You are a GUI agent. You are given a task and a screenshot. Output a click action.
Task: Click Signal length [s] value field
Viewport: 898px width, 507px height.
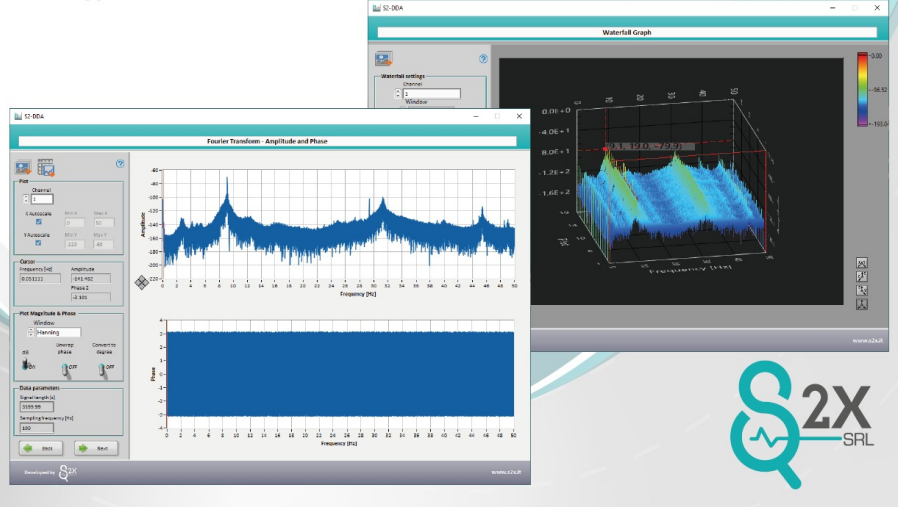coord(37,407)
